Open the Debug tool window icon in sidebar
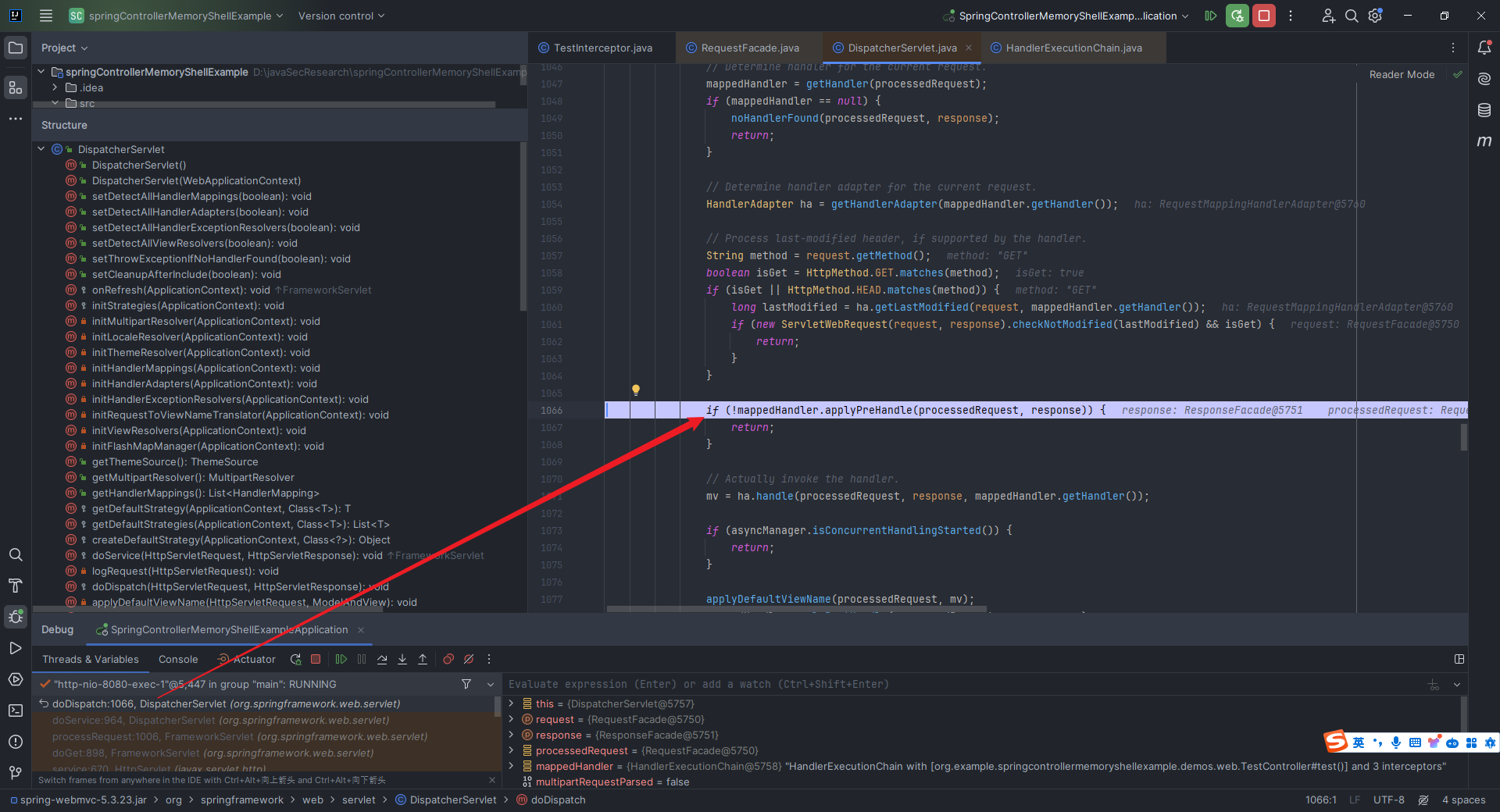The height and width of the screenshot is (812, 1500). [16, 617]
